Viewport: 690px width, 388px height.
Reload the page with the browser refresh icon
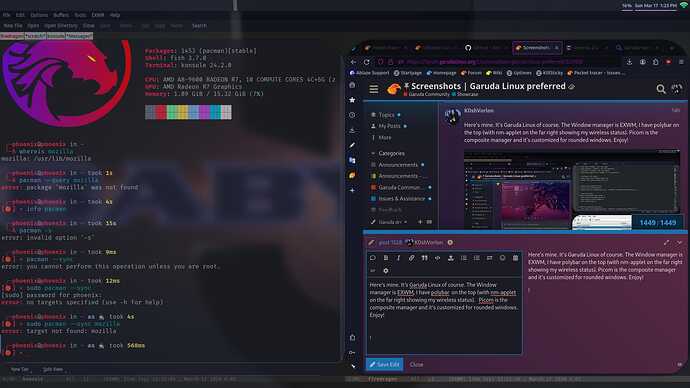tap(367, 62)
